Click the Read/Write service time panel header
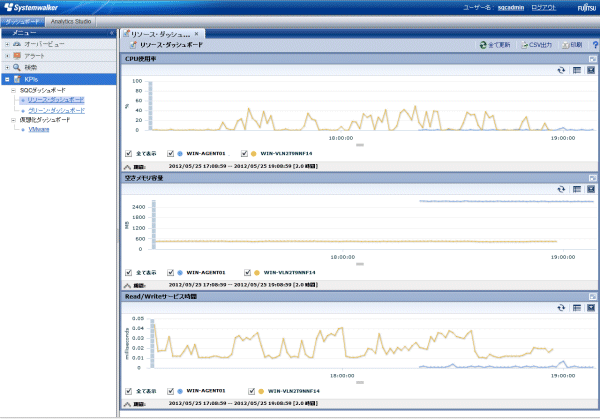The image size is (600, 419). (359, 297)
